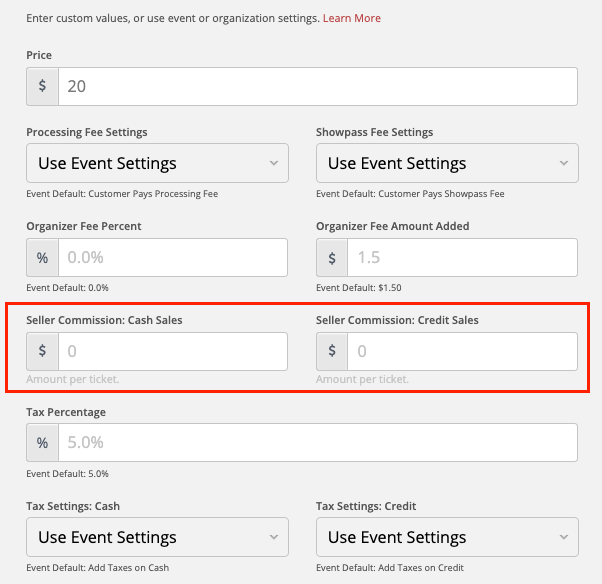This screenshot has height=584, width=602.
Task: Click the percent icon for Organizer Fee Percent
Action: point(42,257)
